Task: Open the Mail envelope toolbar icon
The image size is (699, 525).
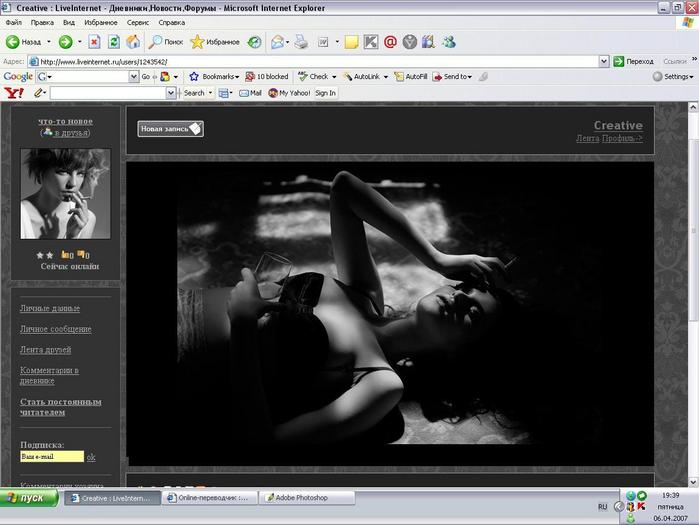Action: (x=277, y=42)
